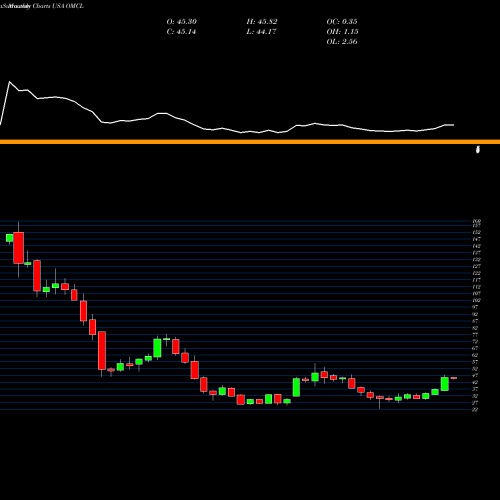Click the peak of the white indicator line
This screenshot has width=500, height=500.
(9, 82)
